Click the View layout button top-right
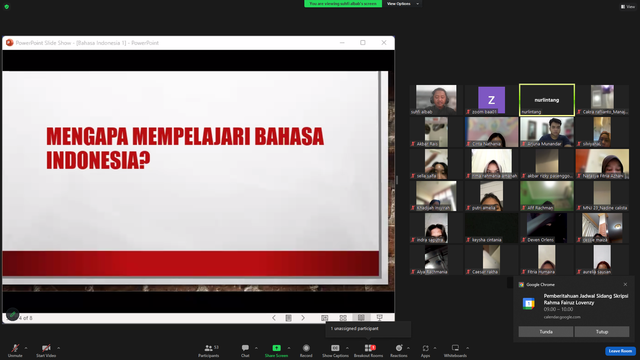 pyautogui.click(x=628, y=7)
